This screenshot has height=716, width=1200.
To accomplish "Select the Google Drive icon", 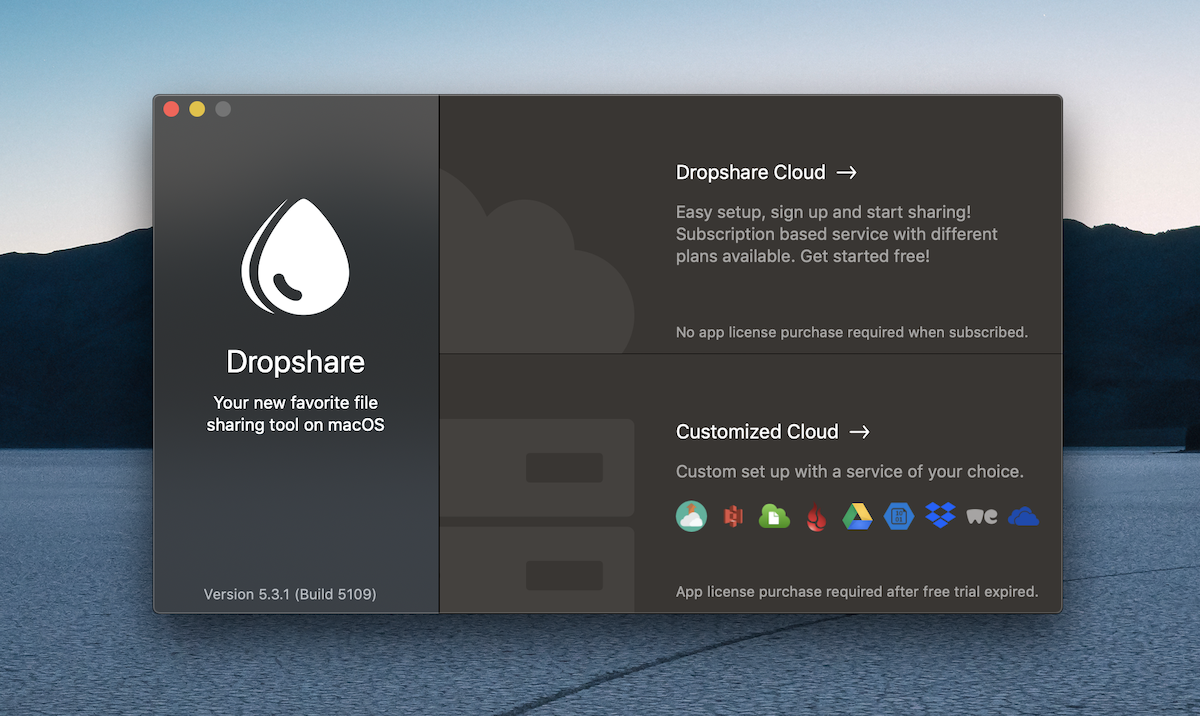I will tap(857, 516).
